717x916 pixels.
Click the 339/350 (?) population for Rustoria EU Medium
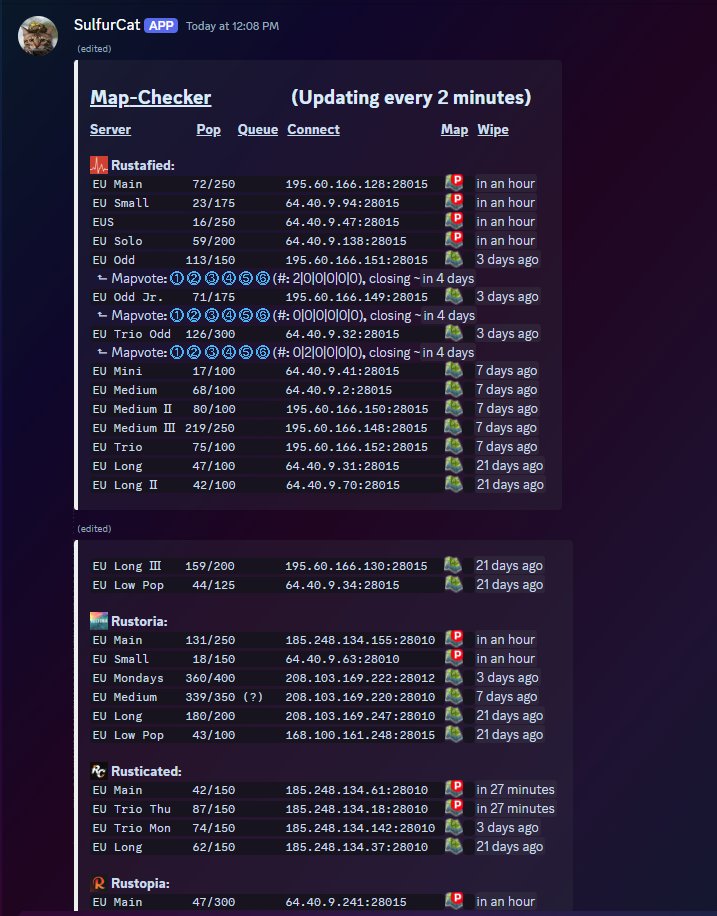(x=224, y=697)
